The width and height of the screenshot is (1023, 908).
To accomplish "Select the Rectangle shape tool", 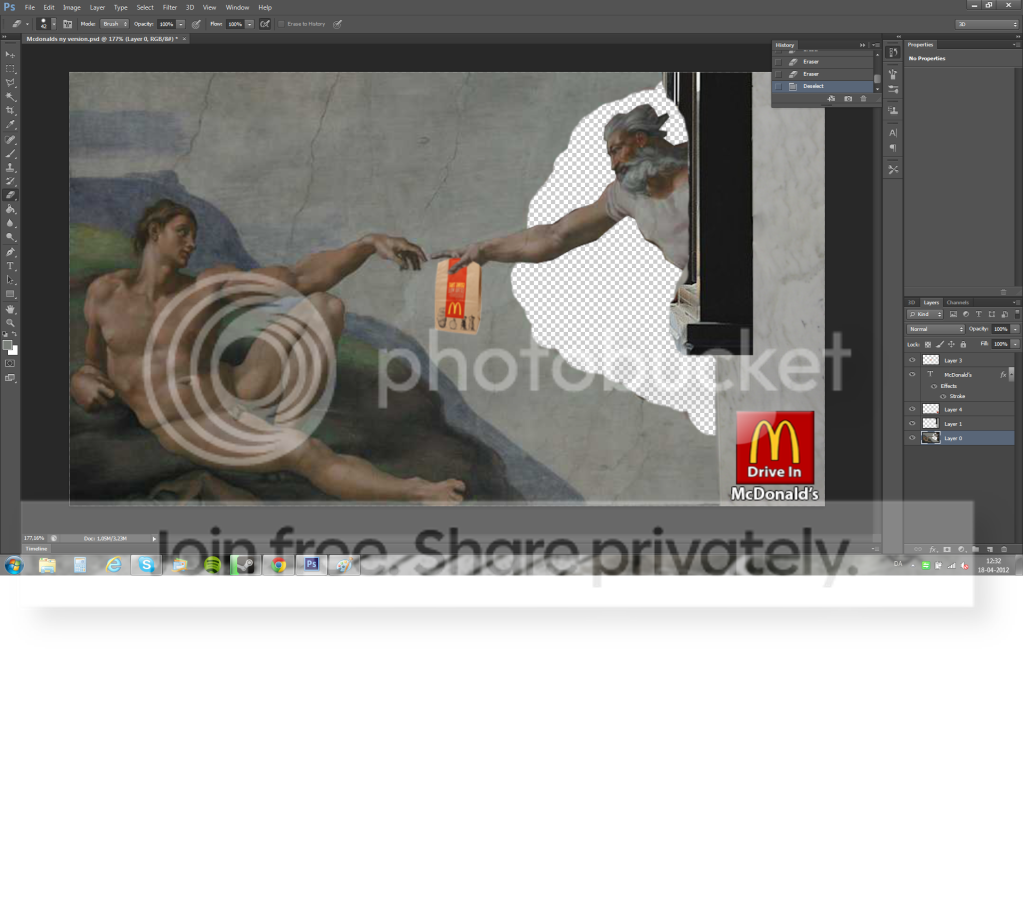I will pyautogui.click(x=10, y=294).
